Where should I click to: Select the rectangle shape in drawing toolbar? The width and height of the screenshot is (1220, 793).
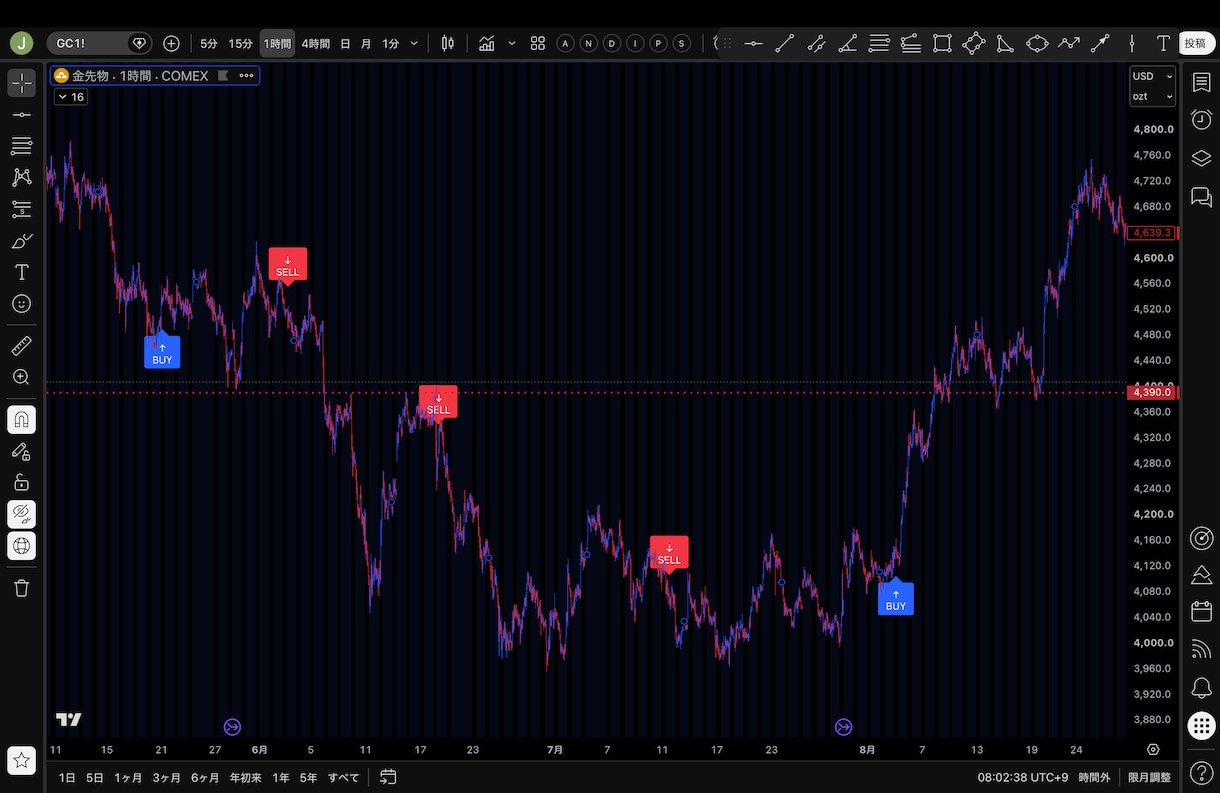(x=942, y=43)
